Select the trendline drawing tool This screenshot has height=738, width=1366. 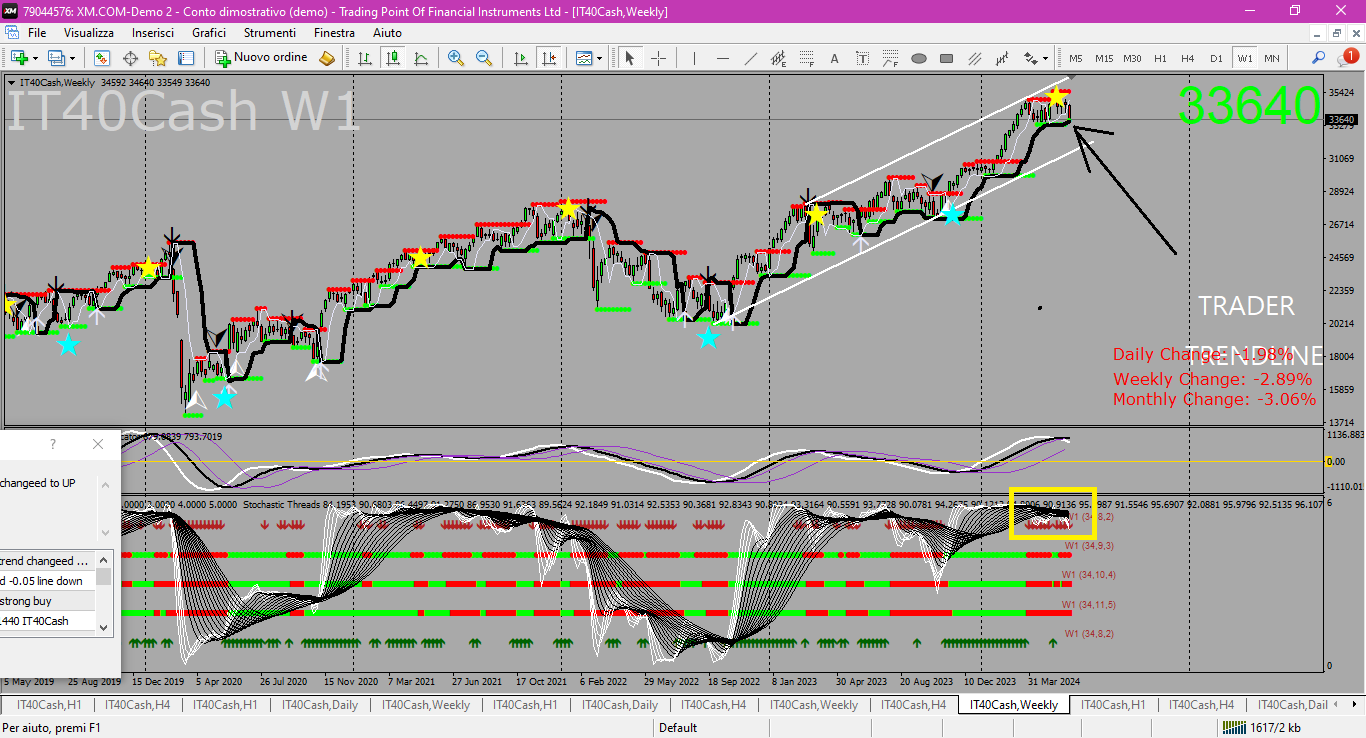click(x=751, y=58)
